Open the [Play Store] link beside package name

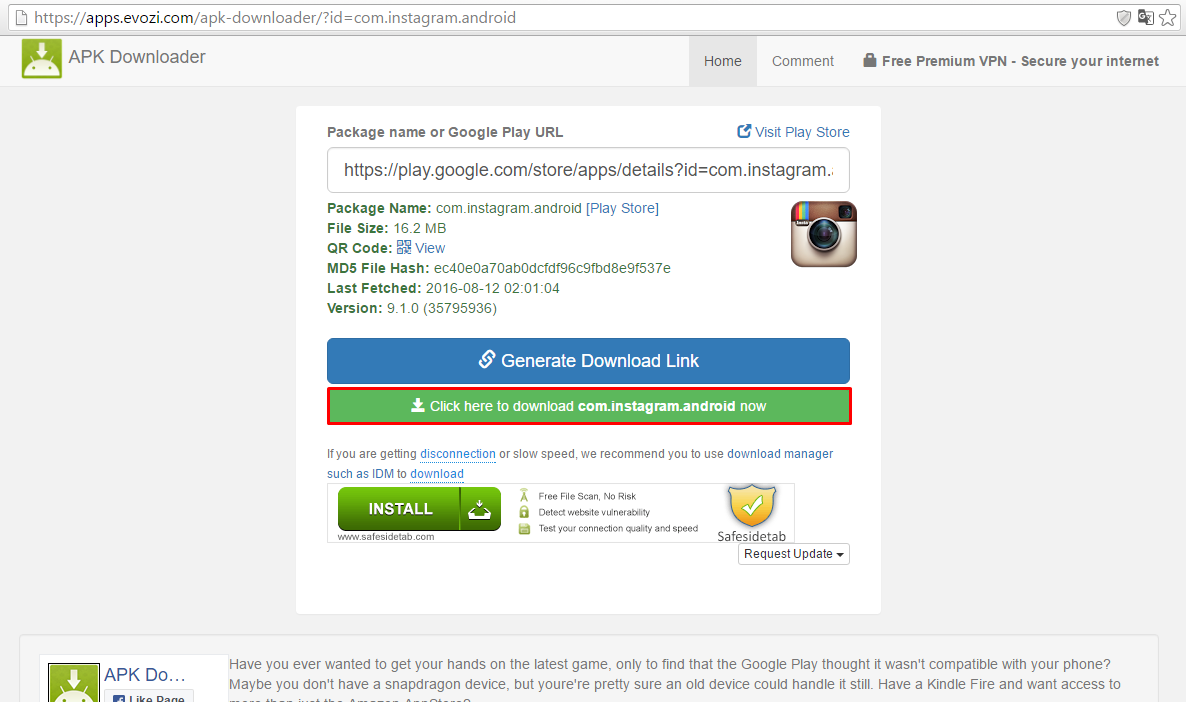pyautogui.click(x=622, y=208)
